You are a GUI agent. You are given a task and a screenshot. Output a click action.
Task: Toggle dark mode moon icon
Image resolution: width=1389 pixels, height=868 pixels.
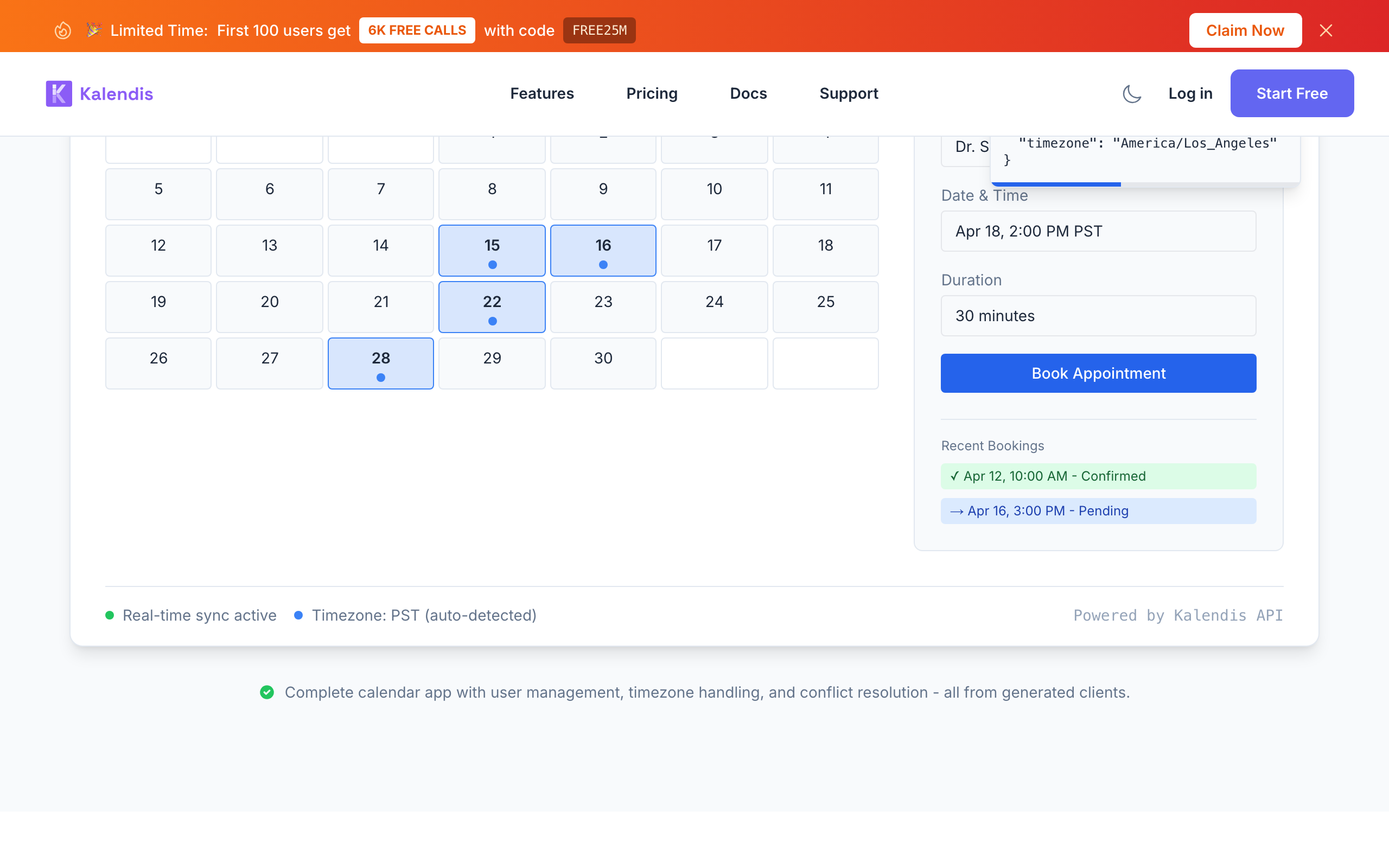tap(1131, 93)
